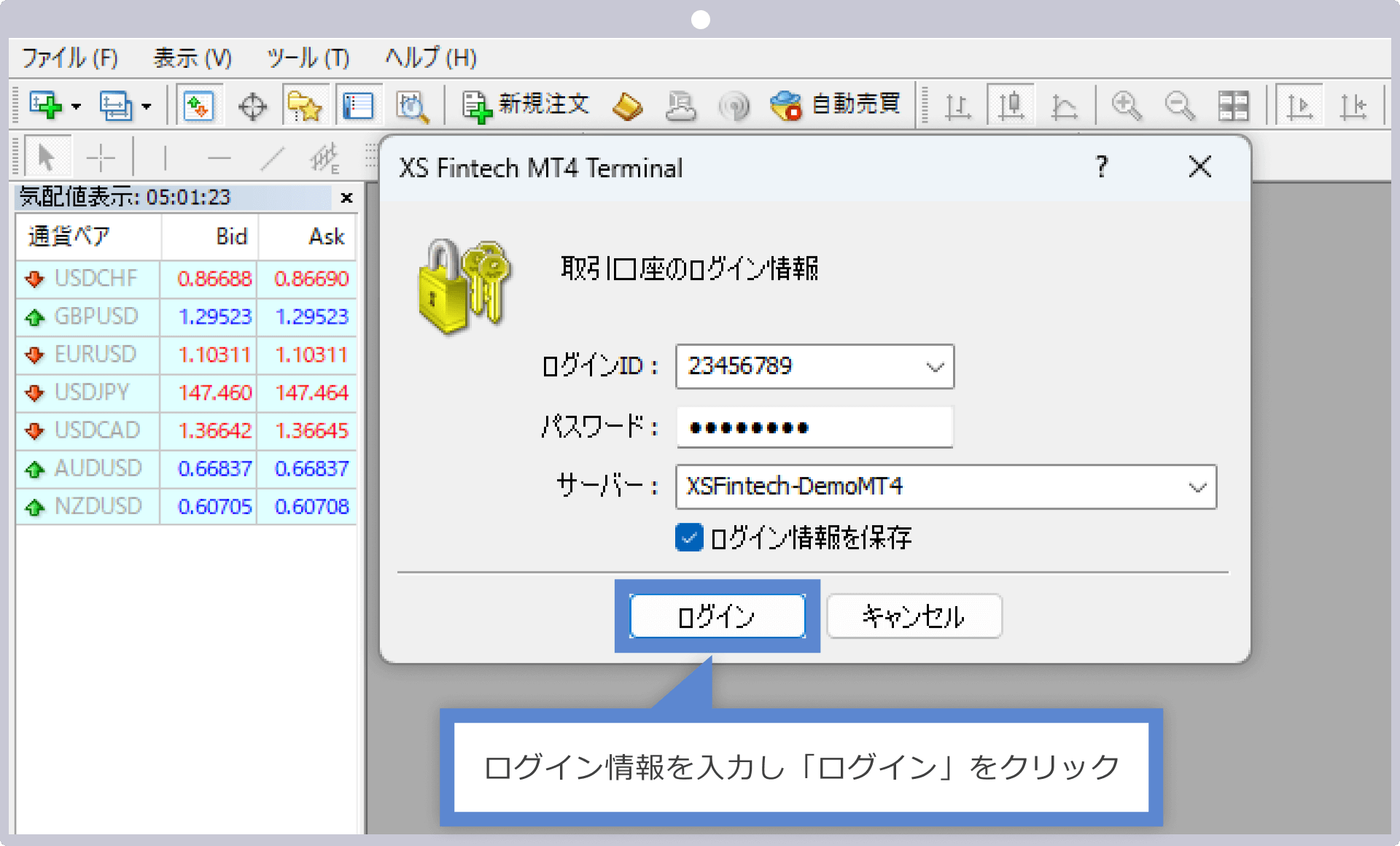
Task: Click the signals broadcast icon
Action: 734,106
